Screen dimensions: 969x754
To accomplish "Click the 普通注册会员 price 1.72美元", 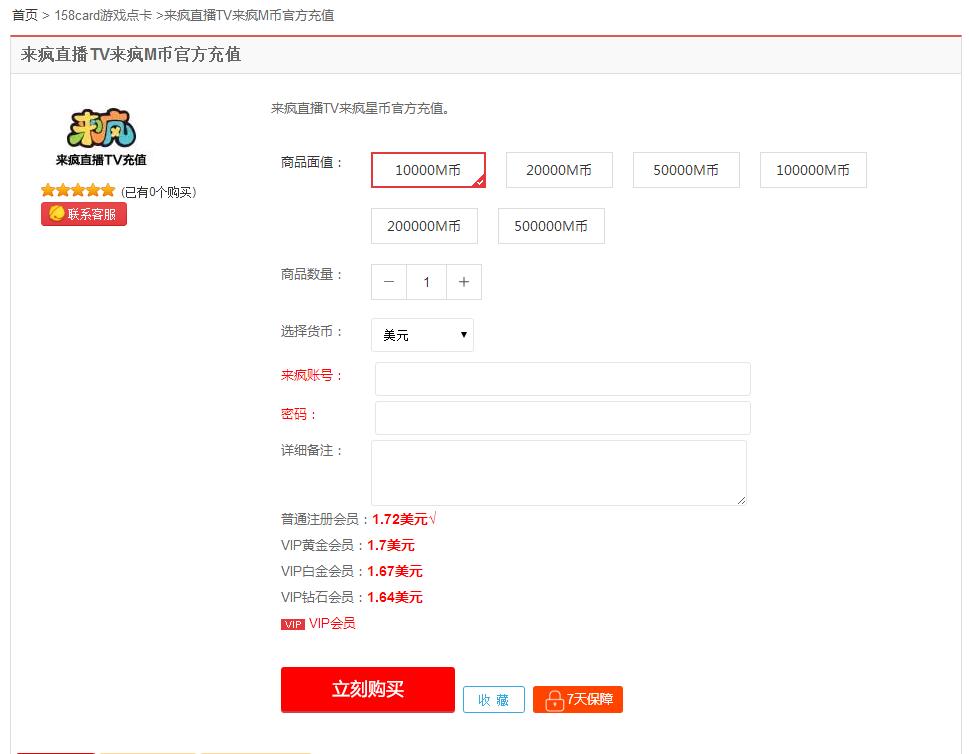I will coord(400,519).
